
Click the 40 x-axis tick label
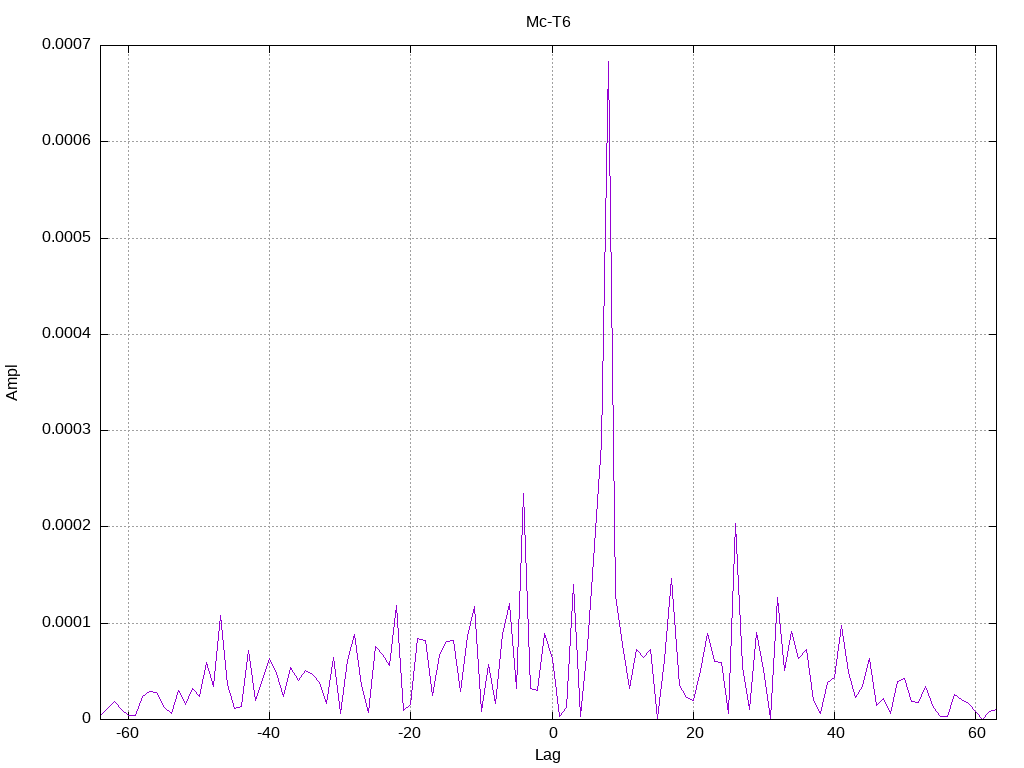point(835,733)
